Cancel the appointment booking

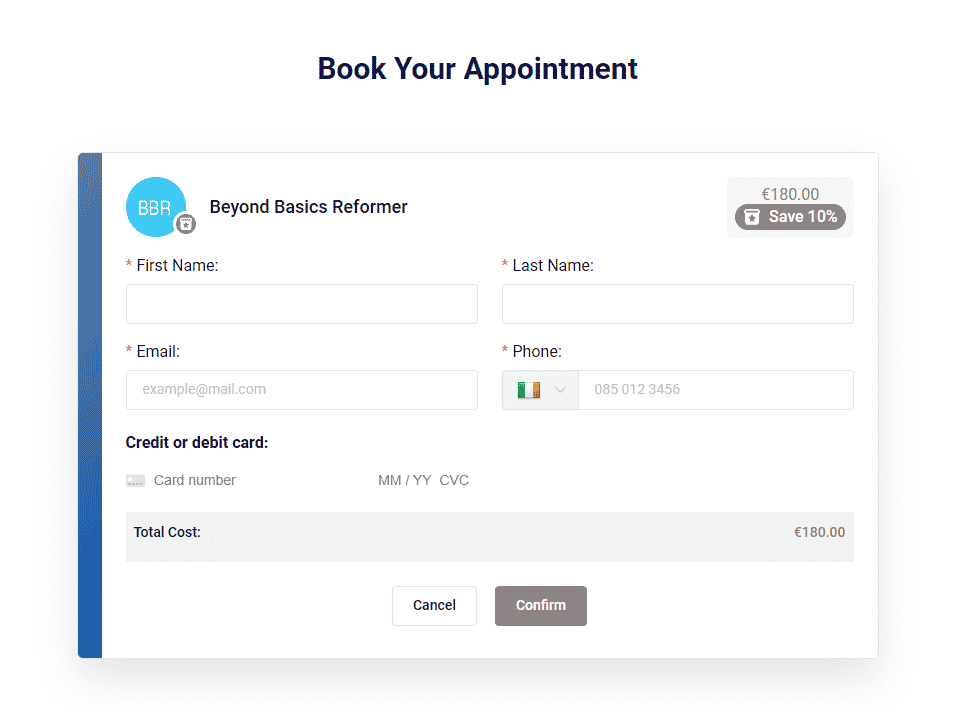pyautogui.click(x=434, y=606)
